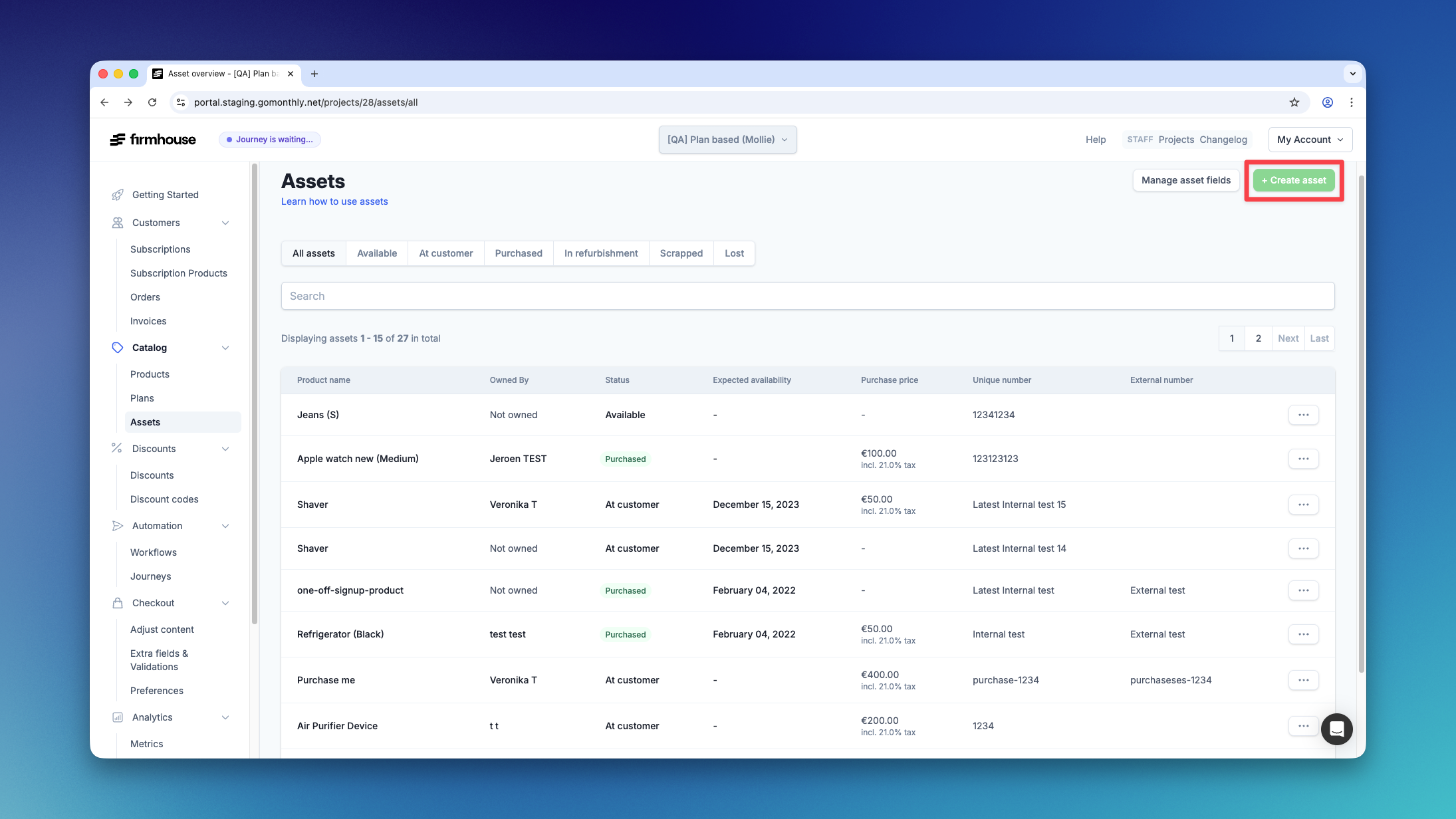
Task: Open the actions menu for the Jeans (S) row
Action: pos(1304,414)
